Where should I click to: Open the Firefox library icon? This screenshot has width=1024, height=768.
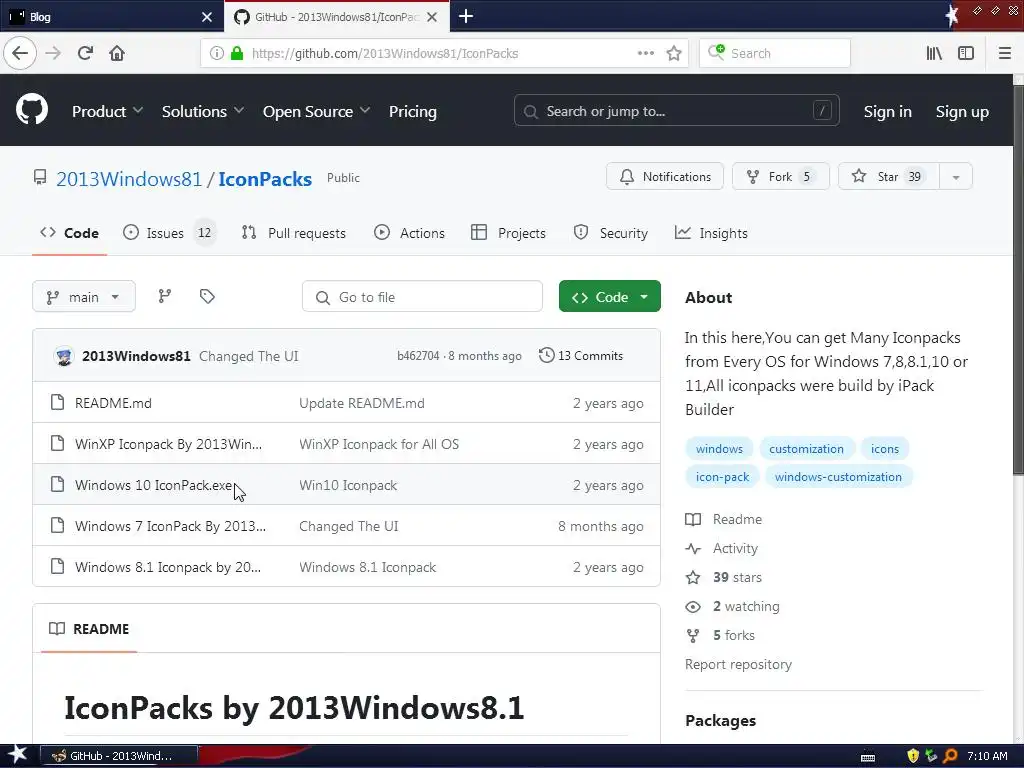click(934, 54)
